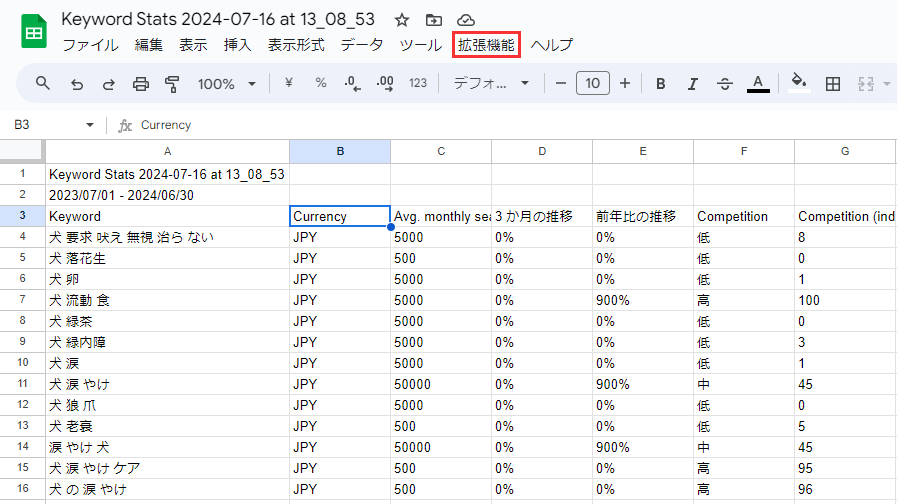Viewport: 897px width, 504px height.
Task: Click cell 犬 流動 食
Action: [x=168, y=300]
